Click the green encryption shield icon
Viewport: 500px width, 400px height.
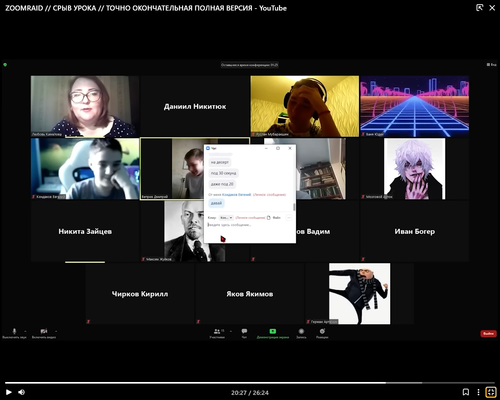click(x=5, y=65)
